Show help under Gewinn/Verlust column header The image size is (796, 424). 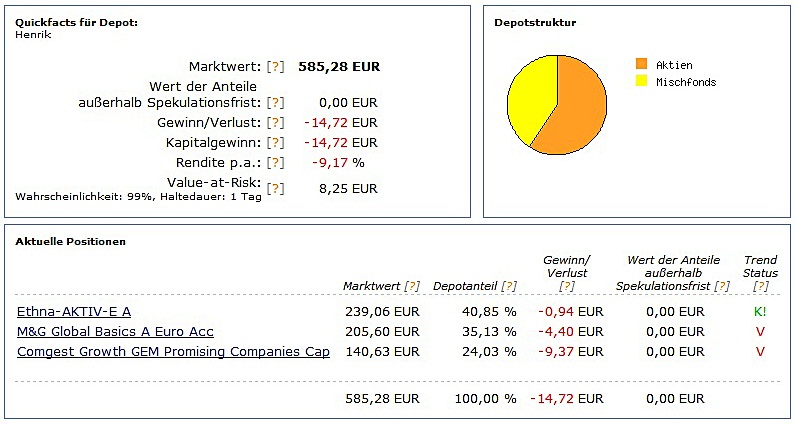[567, 286]
